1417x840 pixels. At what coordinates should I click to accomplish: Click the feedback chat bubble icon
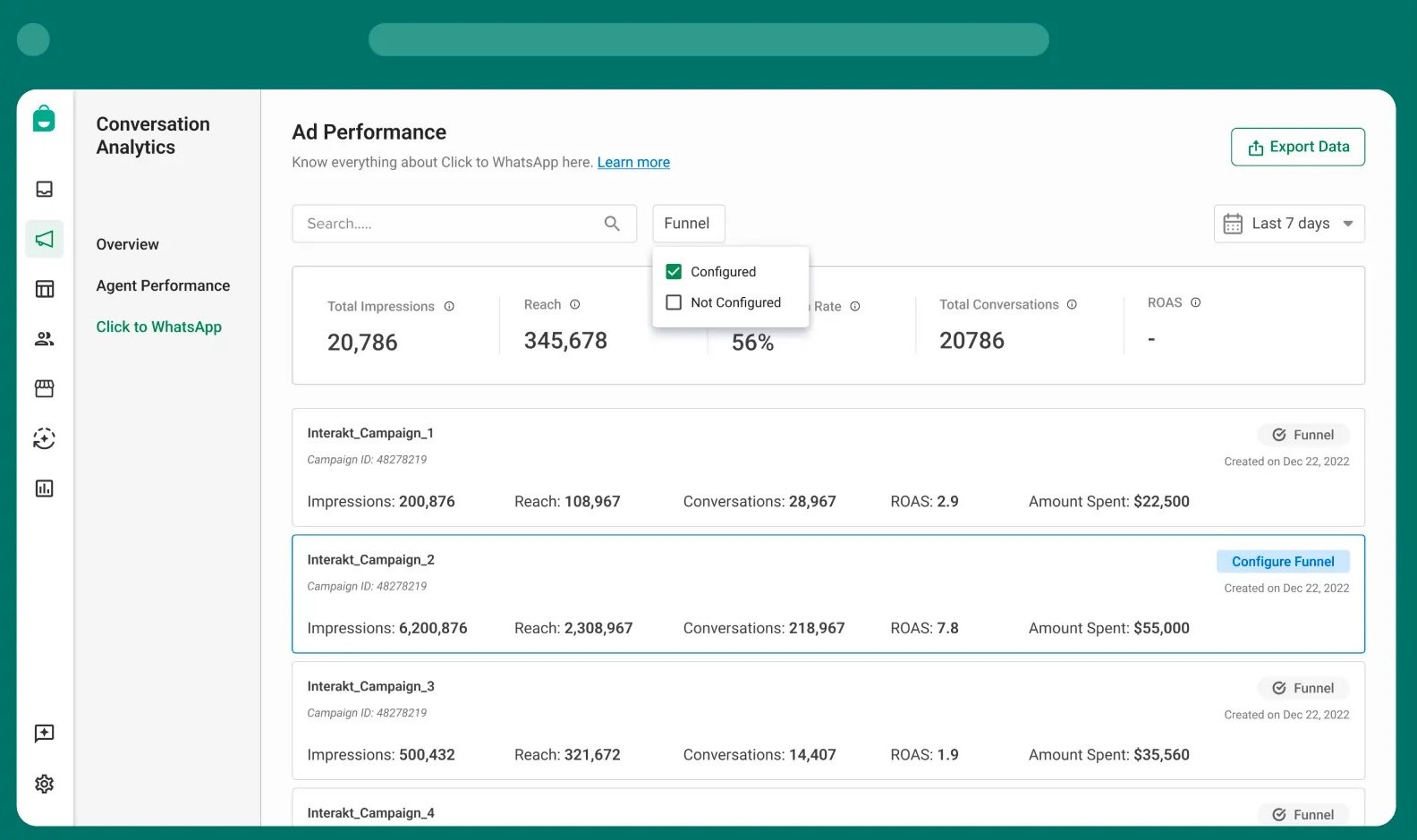coord(44,734)
